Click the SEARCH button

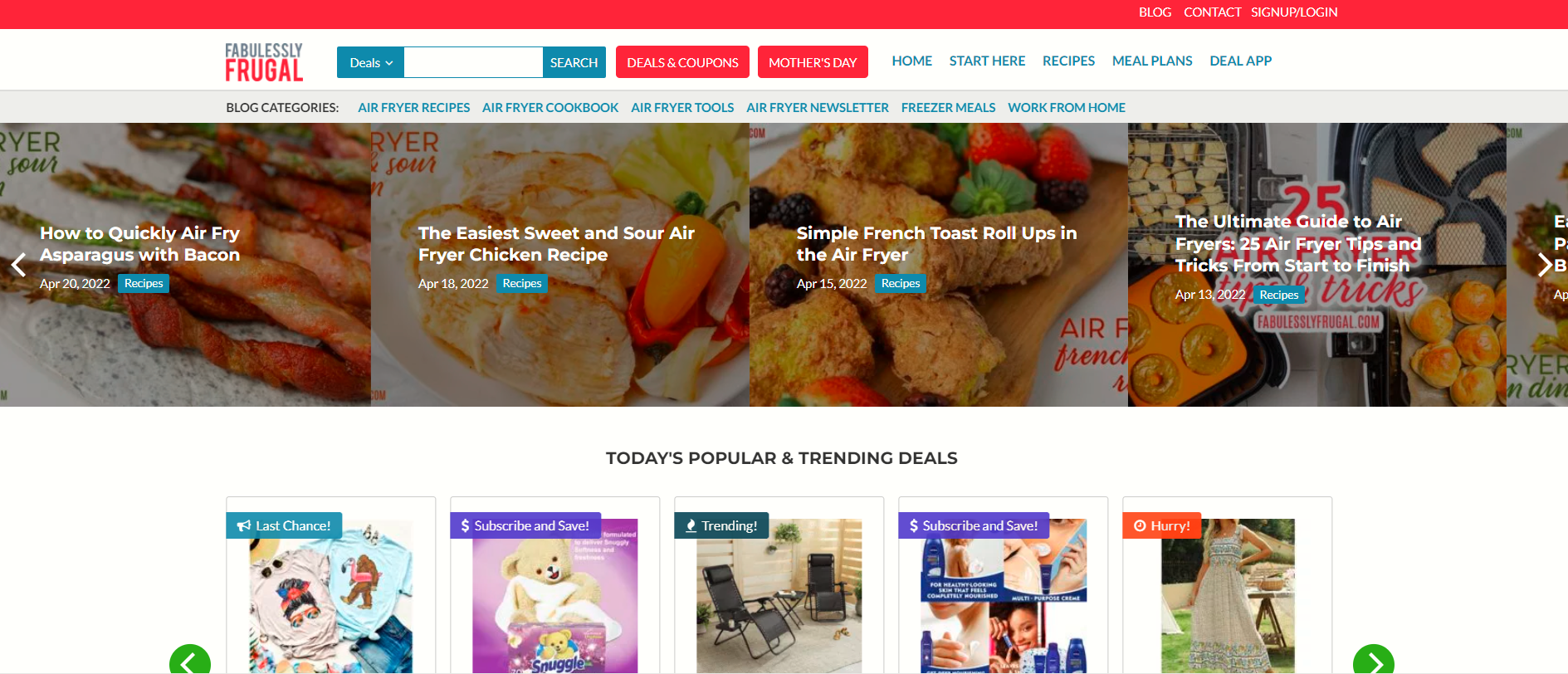[574, 62]
